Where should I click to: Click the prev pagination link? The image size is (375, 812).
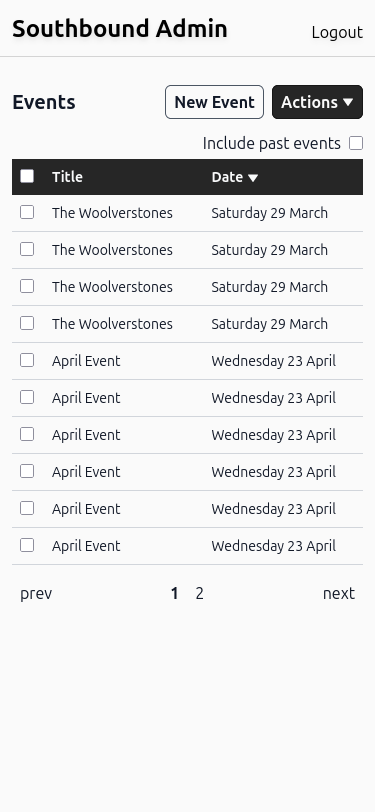[36, 593]
